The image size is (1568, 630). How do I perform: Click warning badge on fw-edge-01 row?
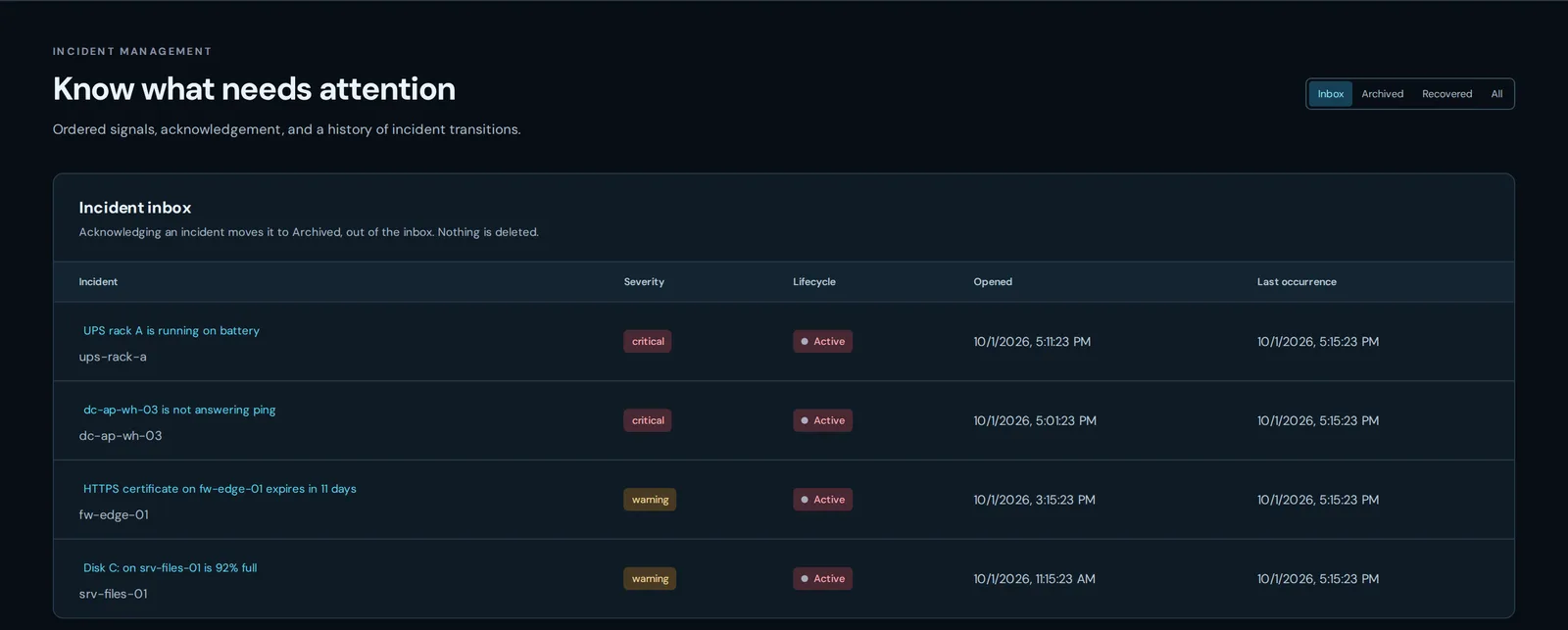[650, 500]
